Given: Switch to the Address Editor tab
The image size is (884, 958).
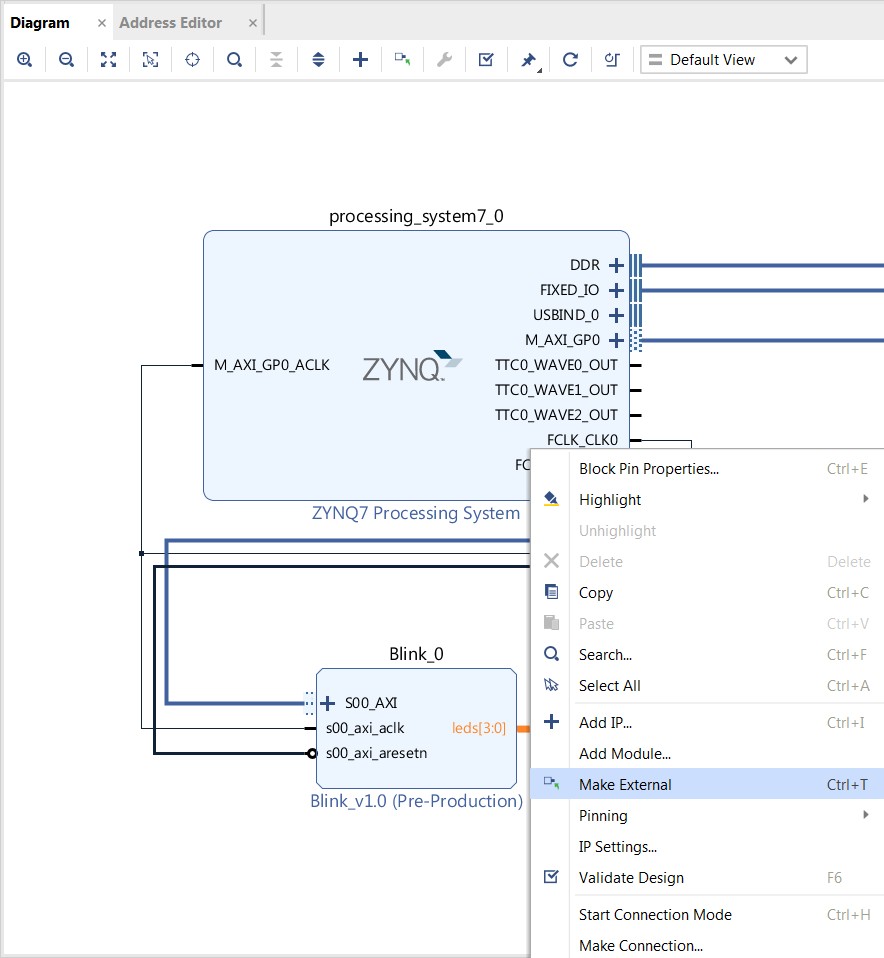Looking at the screenshot, I should 171,22.
